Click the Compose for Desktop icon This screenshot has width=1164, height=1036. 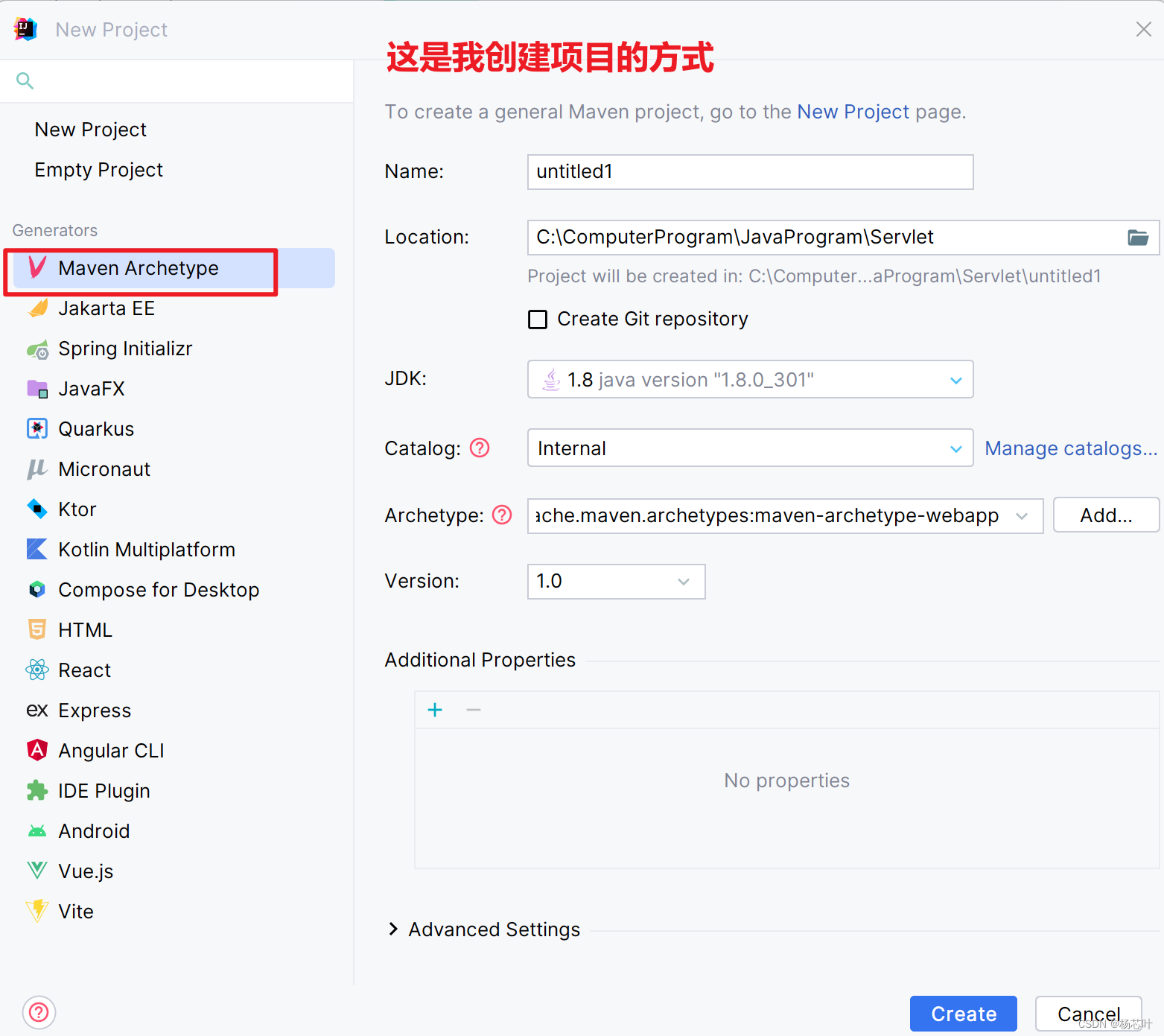pos(37,590)
